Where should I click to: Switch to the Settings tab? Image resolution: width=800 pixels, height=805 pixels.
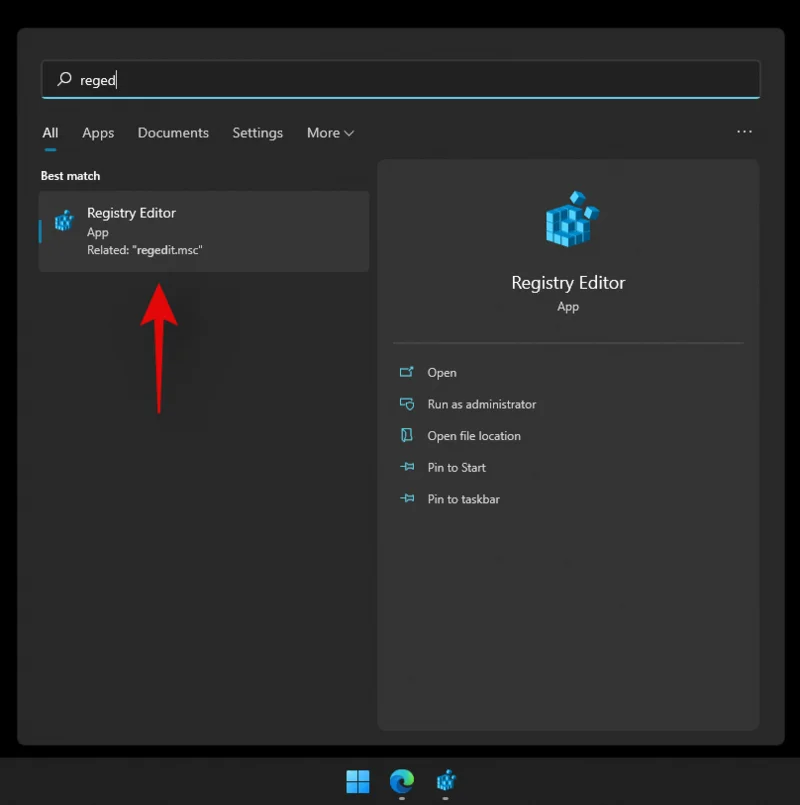coord(257,132)
